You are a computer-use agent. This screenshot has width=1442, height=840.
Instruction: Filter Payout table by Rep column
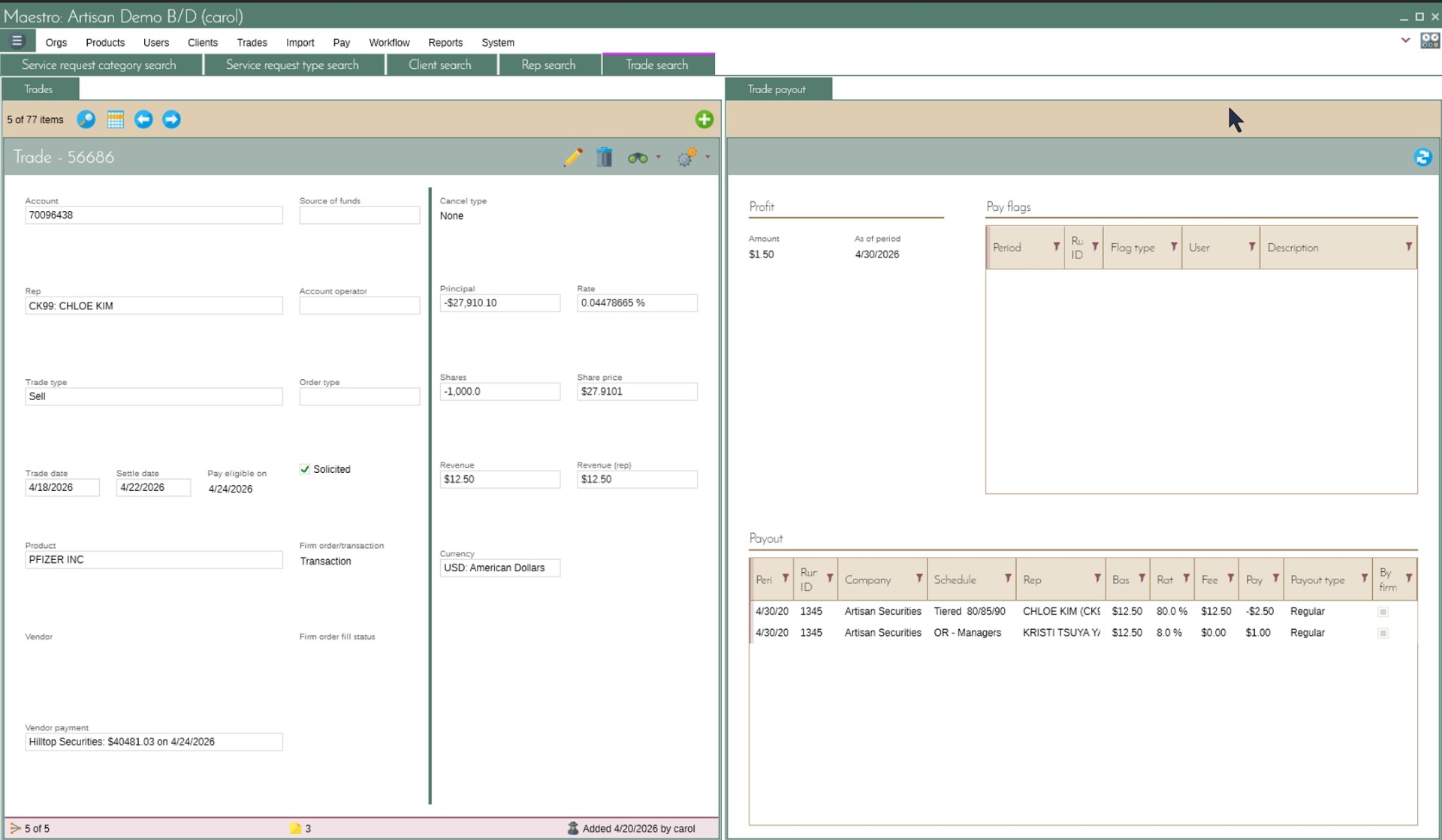tap(1097, 578)
